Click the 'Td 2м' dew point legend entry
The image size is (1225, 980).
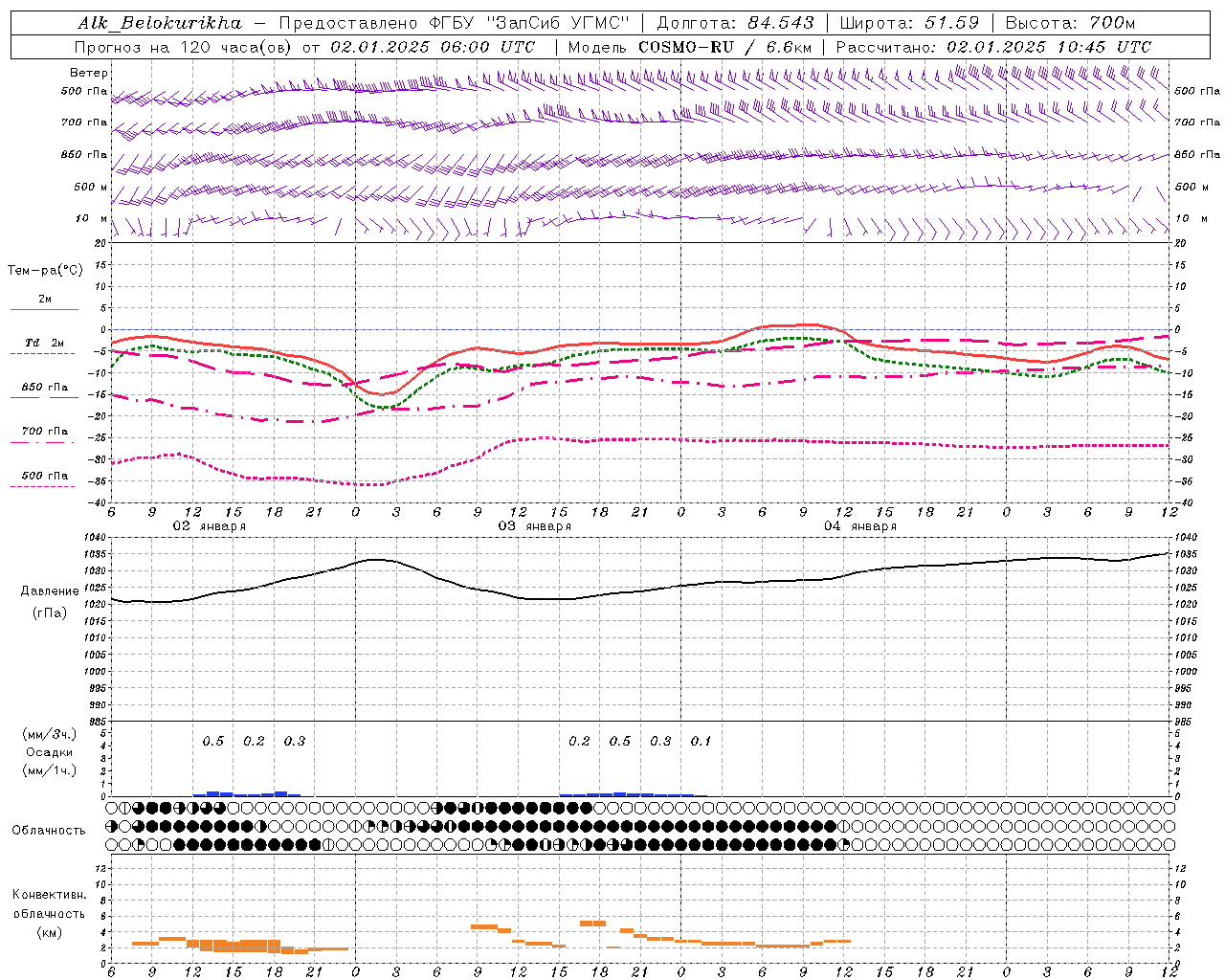[x=44, y=343]
